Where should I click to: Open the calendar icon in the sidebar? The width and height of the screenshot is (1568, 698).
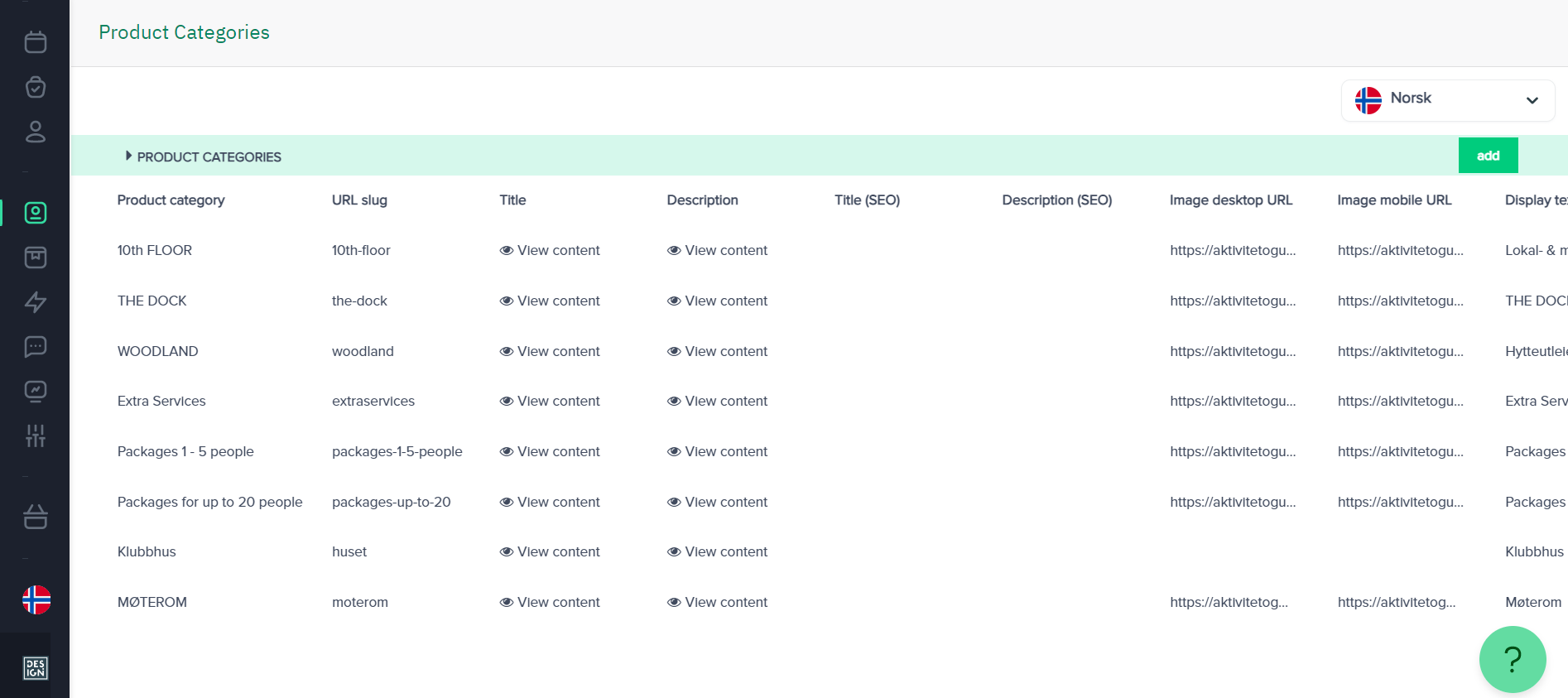point(35,42)
